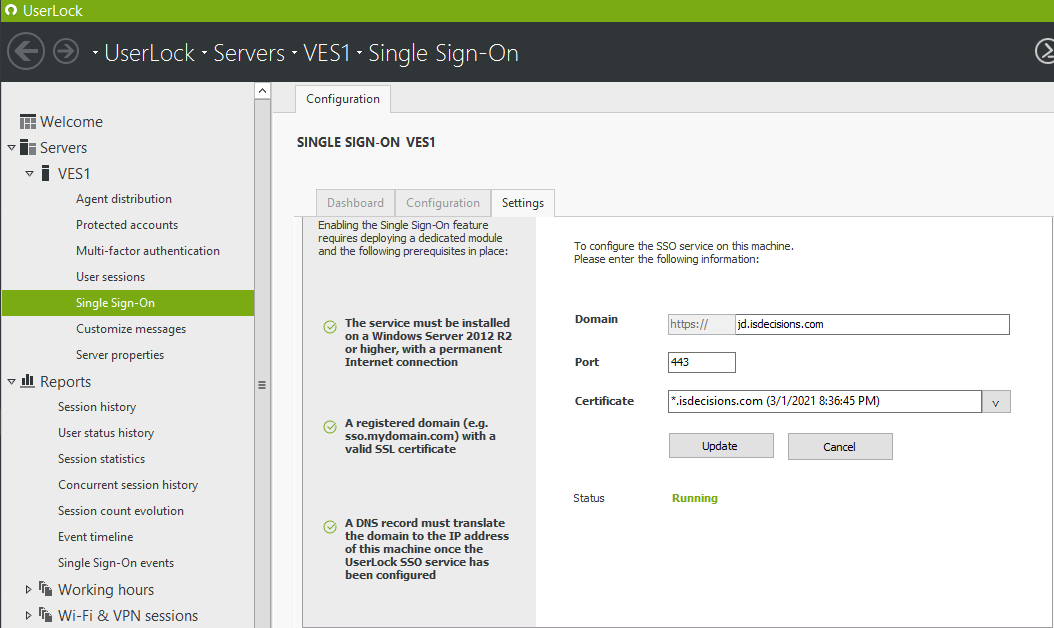Image resolution: width=1054 pixels, height=628 pixels.
Task: Open the Certificate dropdown arrow
Action: click(996, 402)
